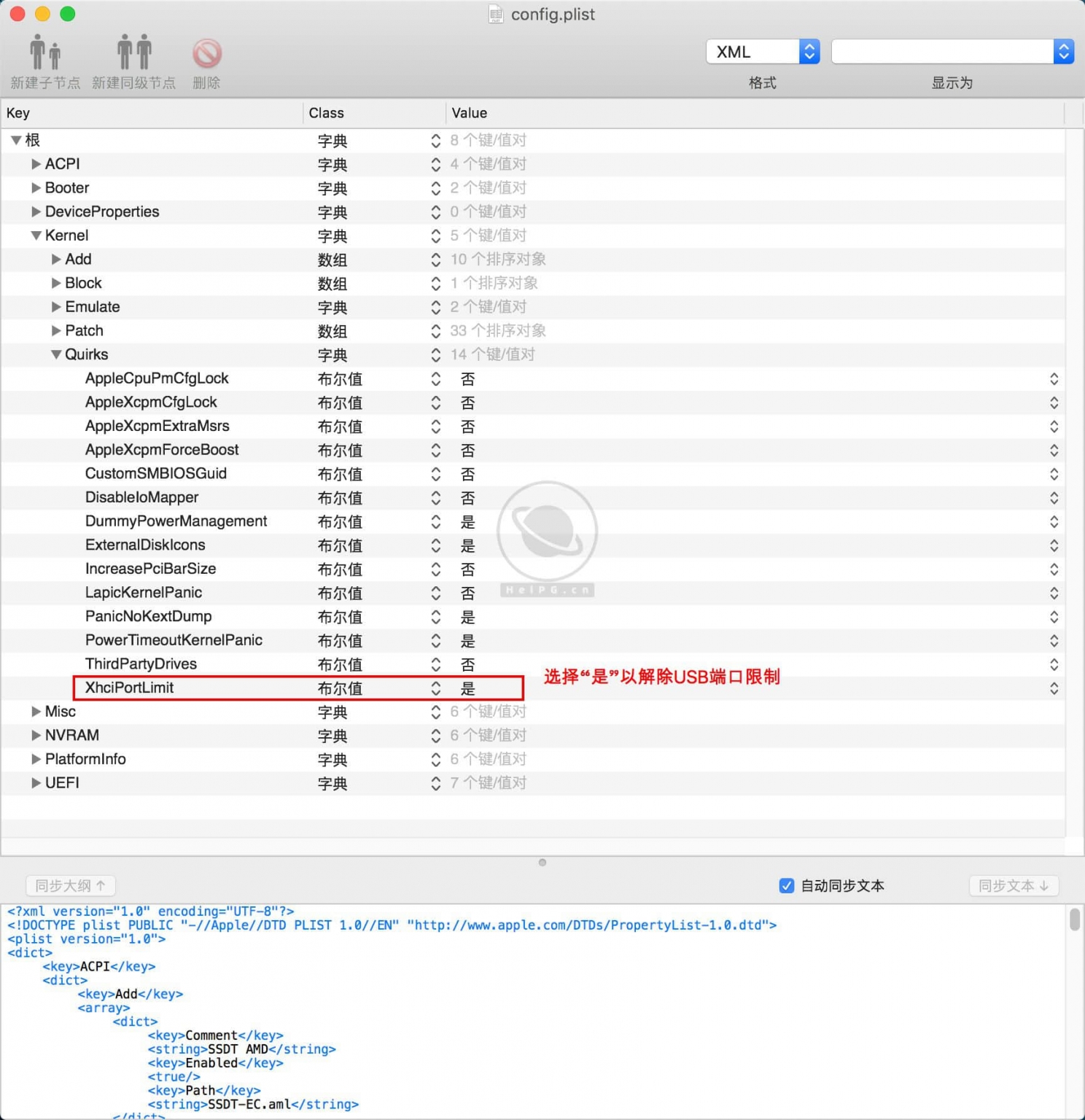The height and width of the screenshot is (1120, 1085).
Task: Open the XML format dropdown
Action: (762, 51)
